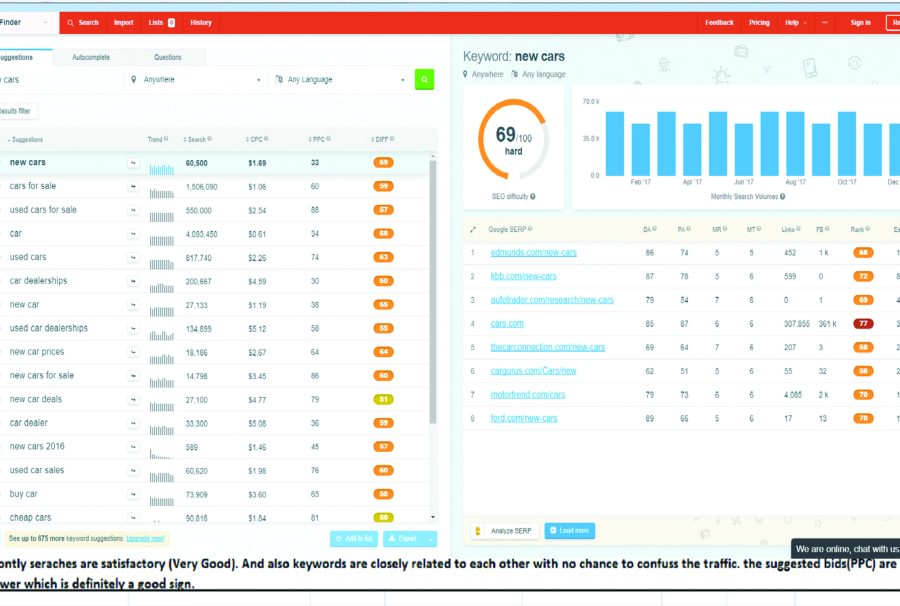Open edmunds.com/new-cars link

[x=533, y=252]
